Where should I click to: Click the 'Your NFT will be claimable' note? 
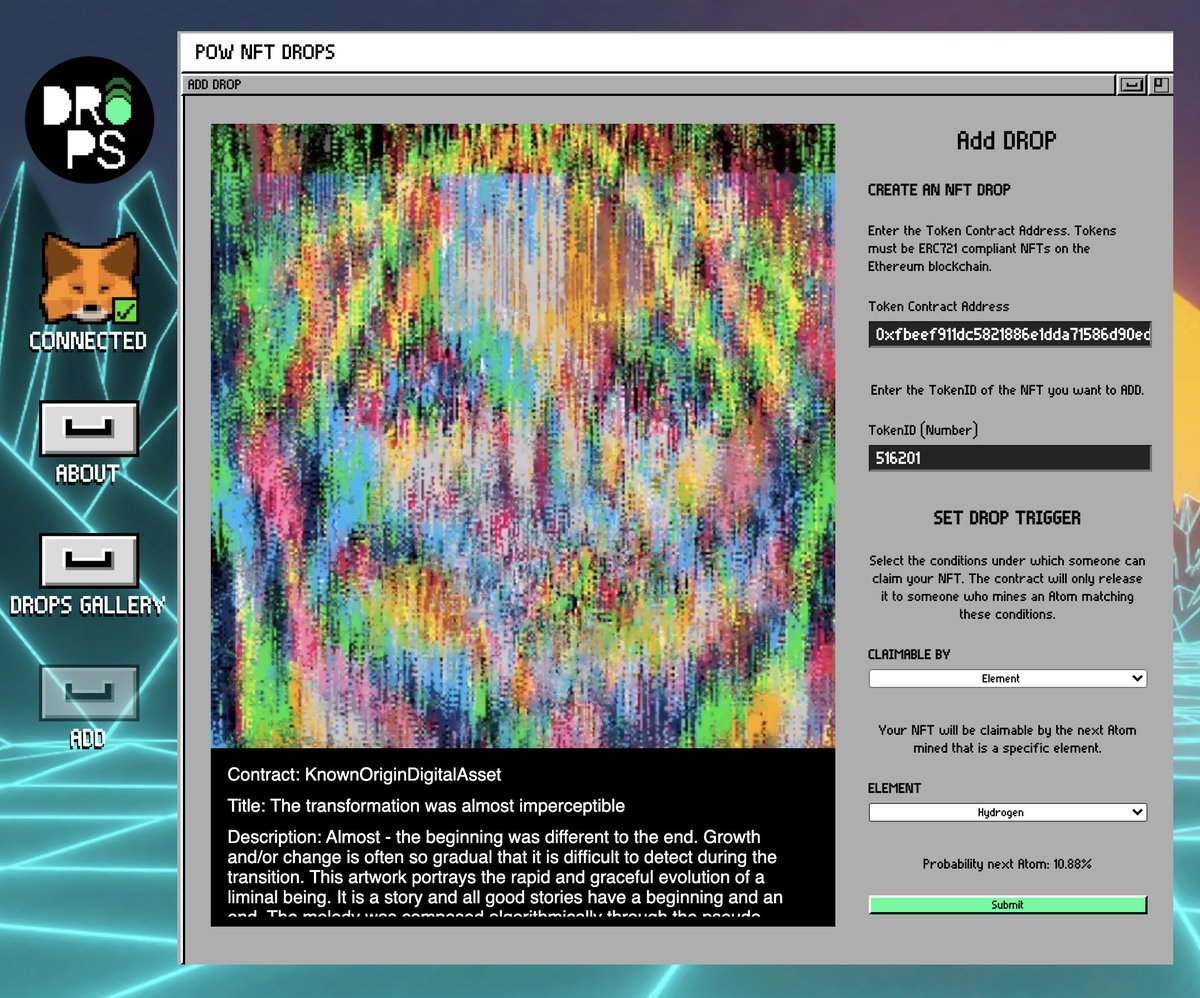[1007, 739]
